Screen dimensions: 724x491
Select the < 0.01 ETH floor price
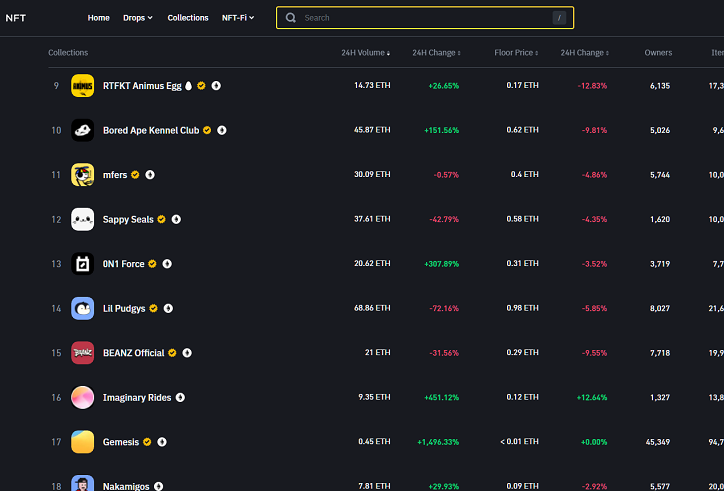pyautogui.click(x=519, y=442)
